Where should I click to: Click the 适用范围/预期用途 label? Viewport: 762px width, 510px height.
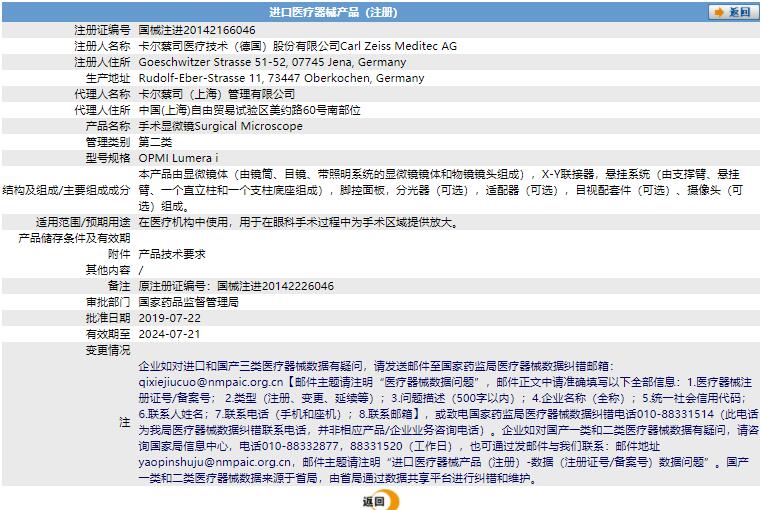coord(83,222)
